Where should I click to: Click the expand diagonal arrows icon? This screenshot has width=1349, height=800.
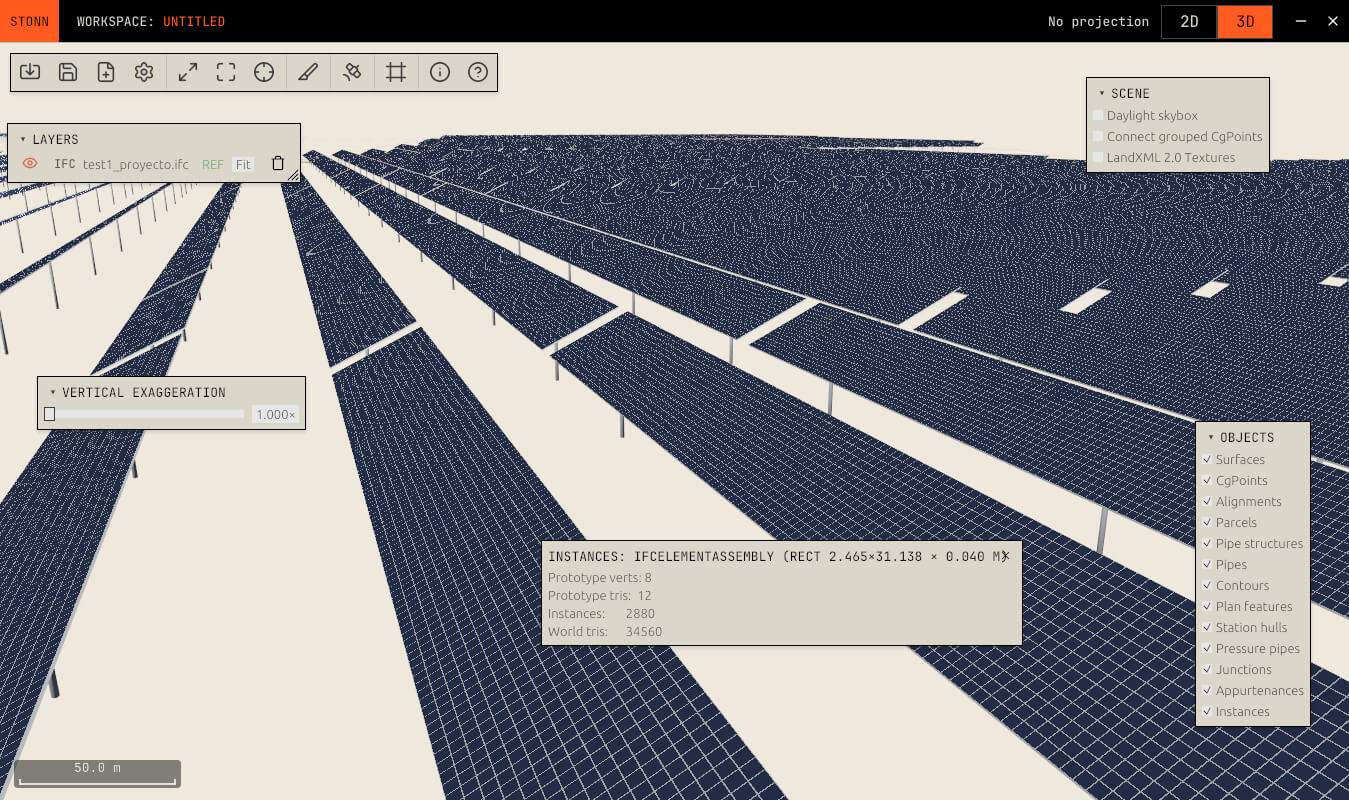click(188, 72)
